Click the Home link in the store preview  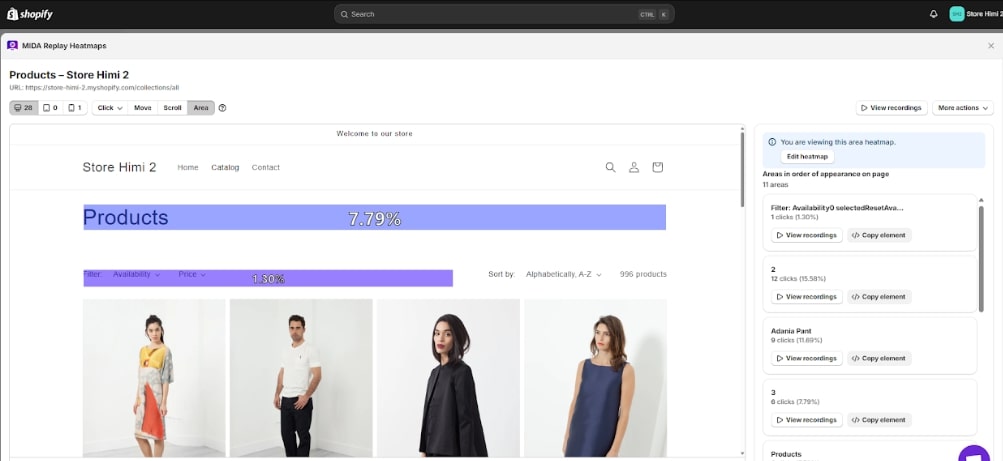point(188,168)
